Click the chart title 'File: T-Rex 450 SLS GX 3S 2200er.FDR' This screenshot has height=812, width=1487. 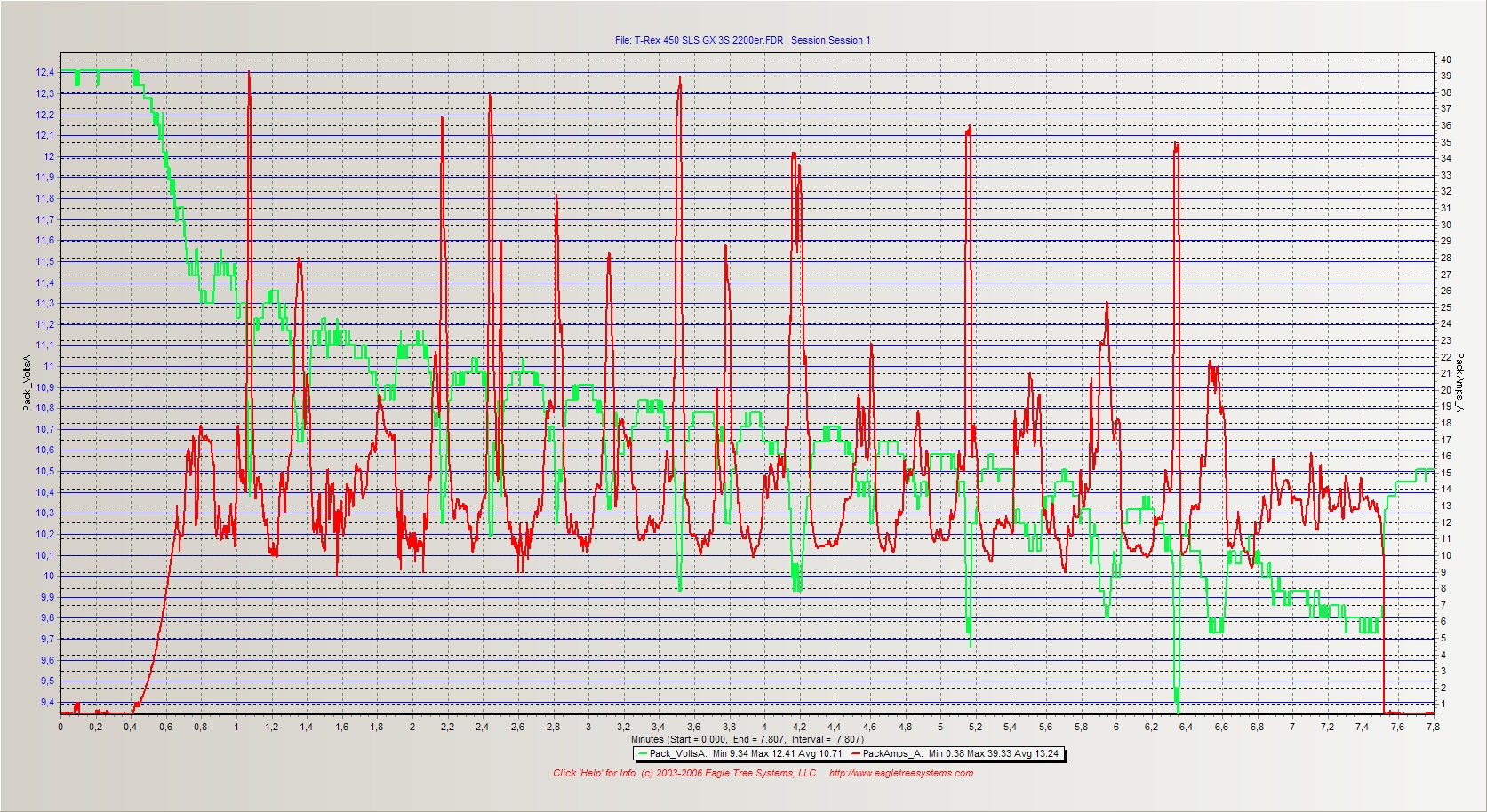pyautogui.click(x=699, y=40)
